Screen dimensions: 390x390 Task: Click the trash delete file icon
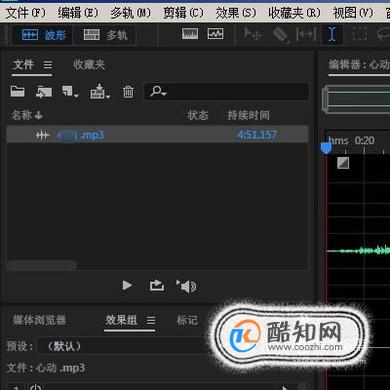click(x=128, y=92)
